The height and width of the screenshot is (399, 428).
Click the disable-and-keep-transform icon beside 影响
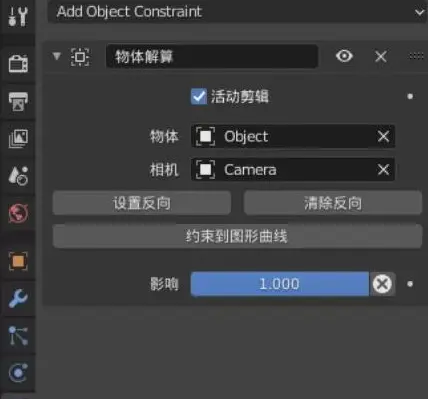pos(382,284)
